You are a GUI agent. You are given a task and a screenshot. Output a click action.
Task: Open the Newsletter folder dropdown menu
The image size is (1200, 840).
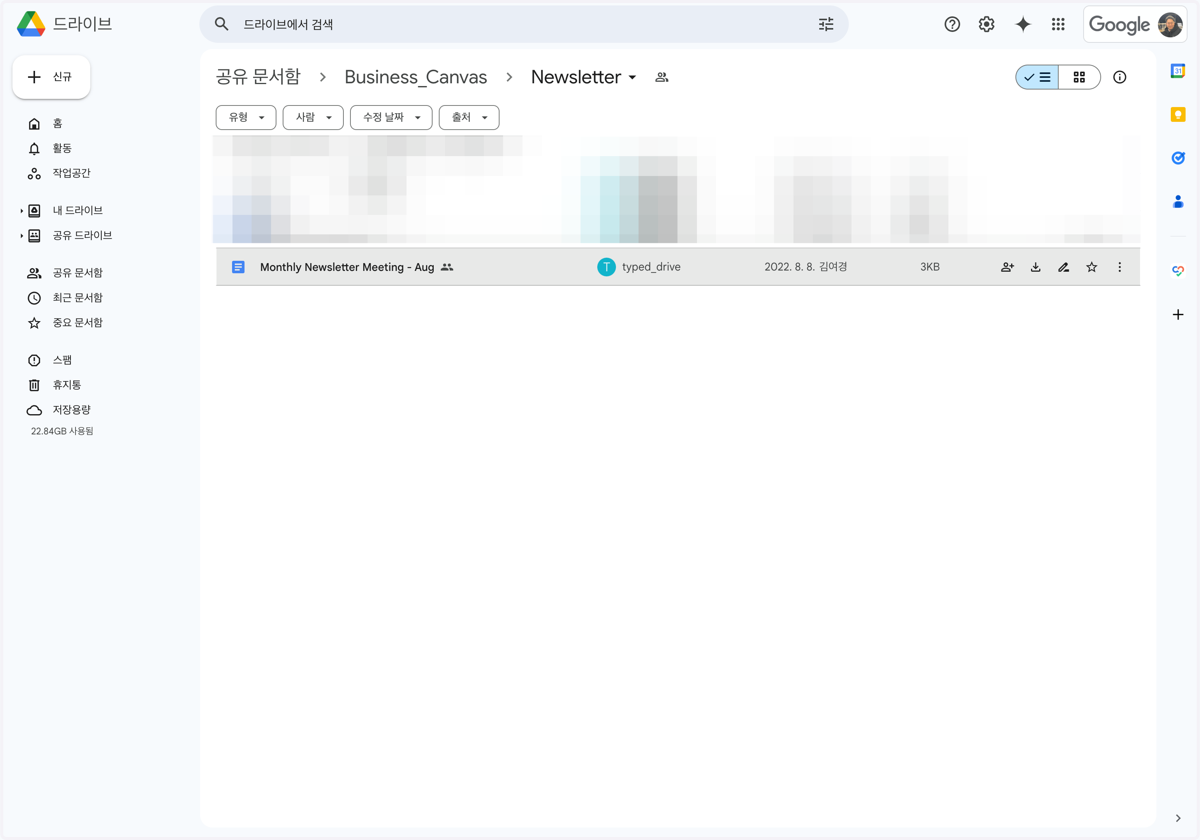point(584,77)
